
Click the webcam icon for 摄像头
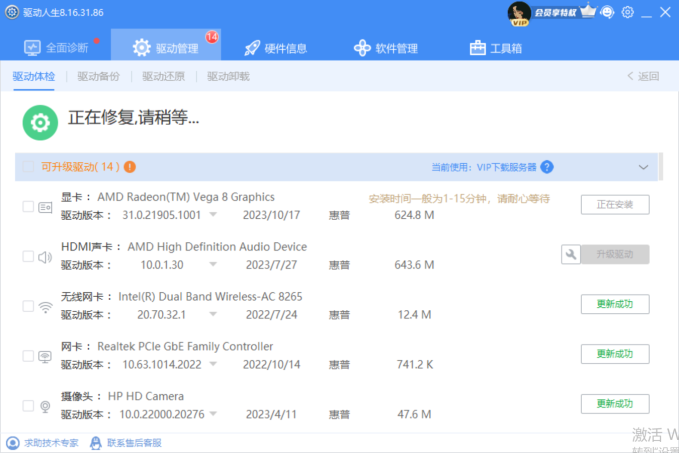point(45,407)
